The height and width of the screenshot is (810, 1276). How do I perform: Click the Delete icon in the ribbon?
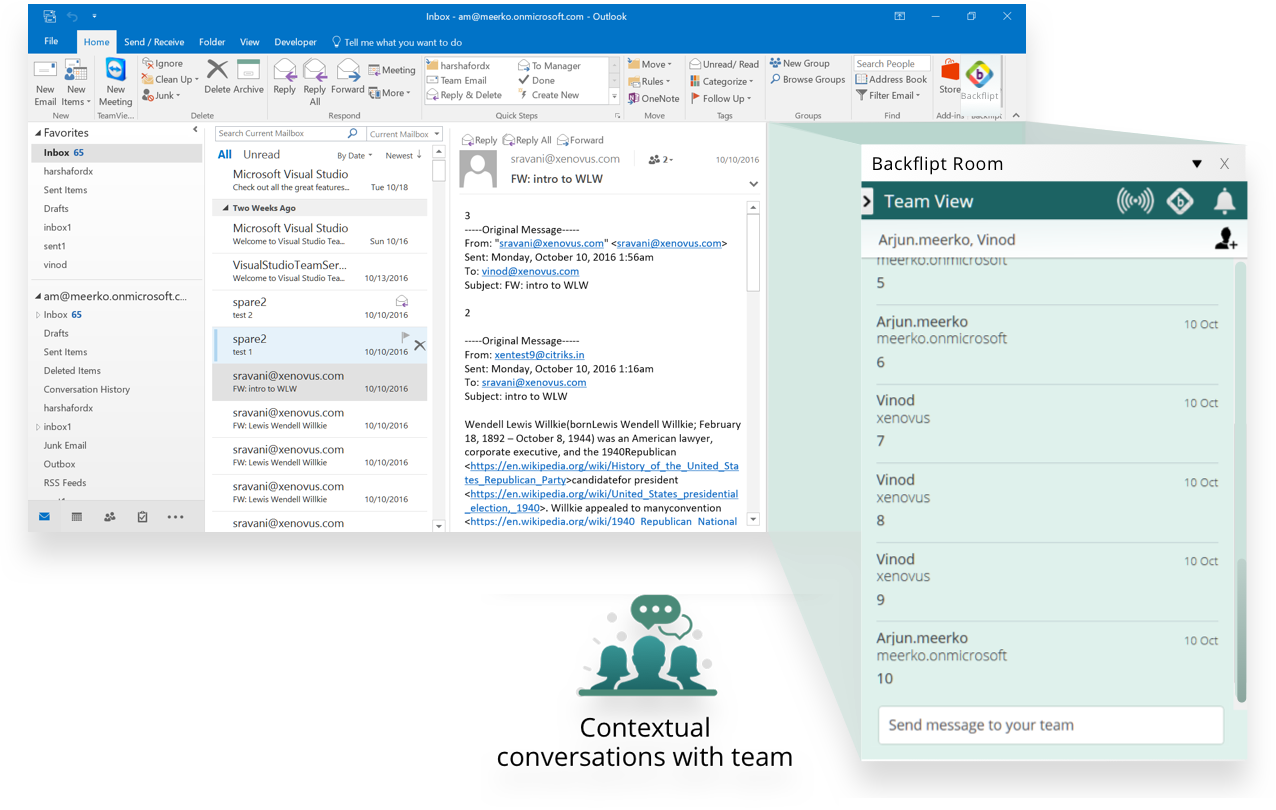pyautogui.click(x=217, y=77)
